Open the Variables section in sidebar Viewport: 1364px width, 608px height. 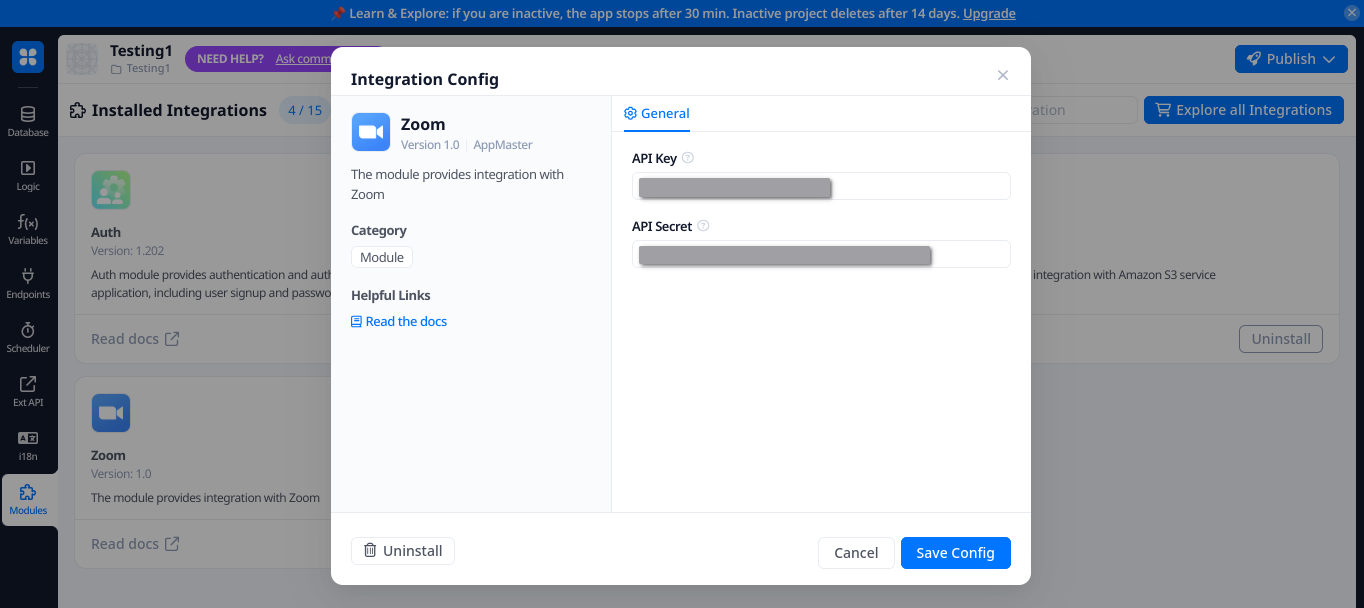[x=28, y=229]
